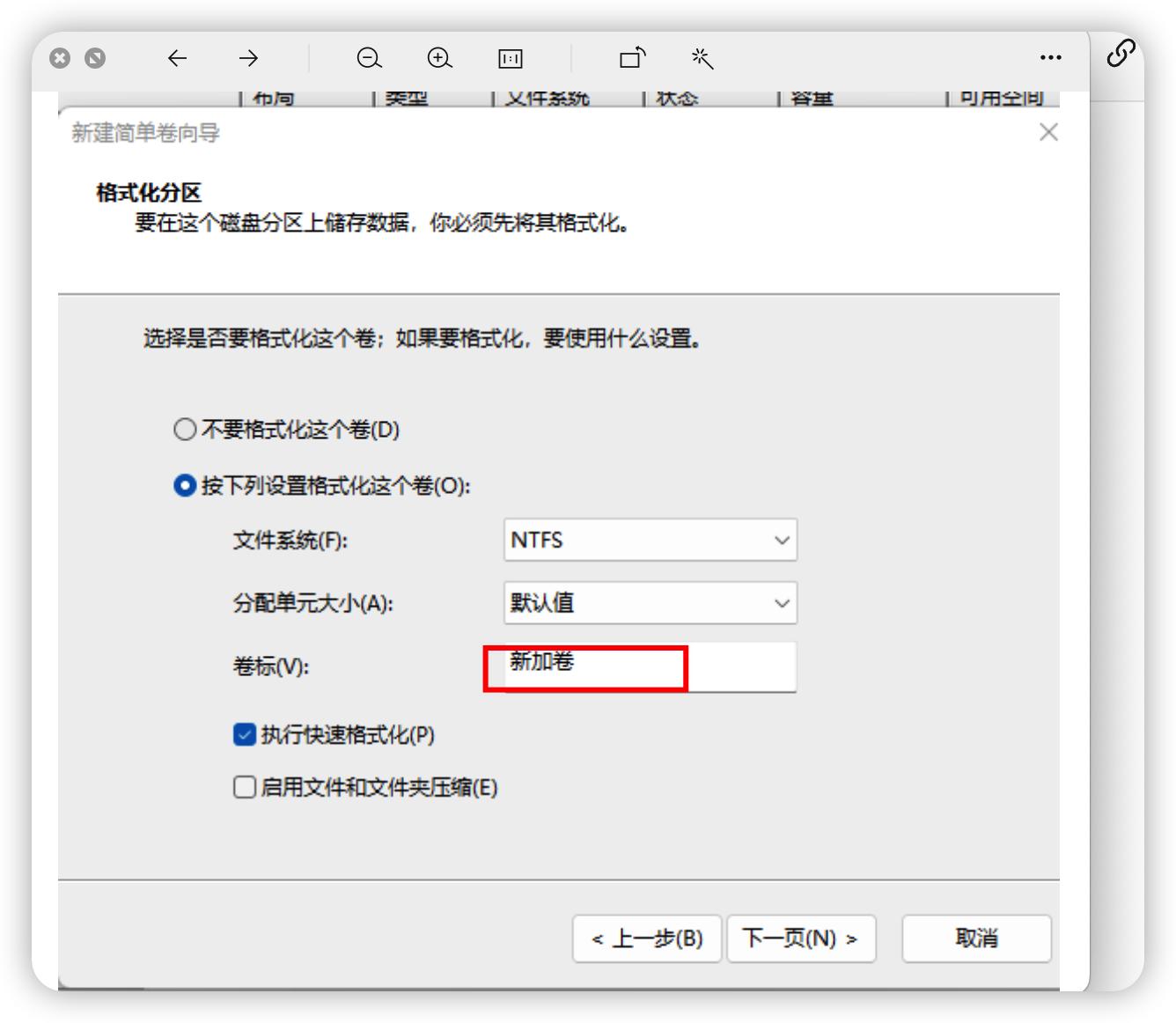The image size is (1176, 1023).
Task: Zoom out with the minus magnifier icon
Action: (x=369, y=58)
